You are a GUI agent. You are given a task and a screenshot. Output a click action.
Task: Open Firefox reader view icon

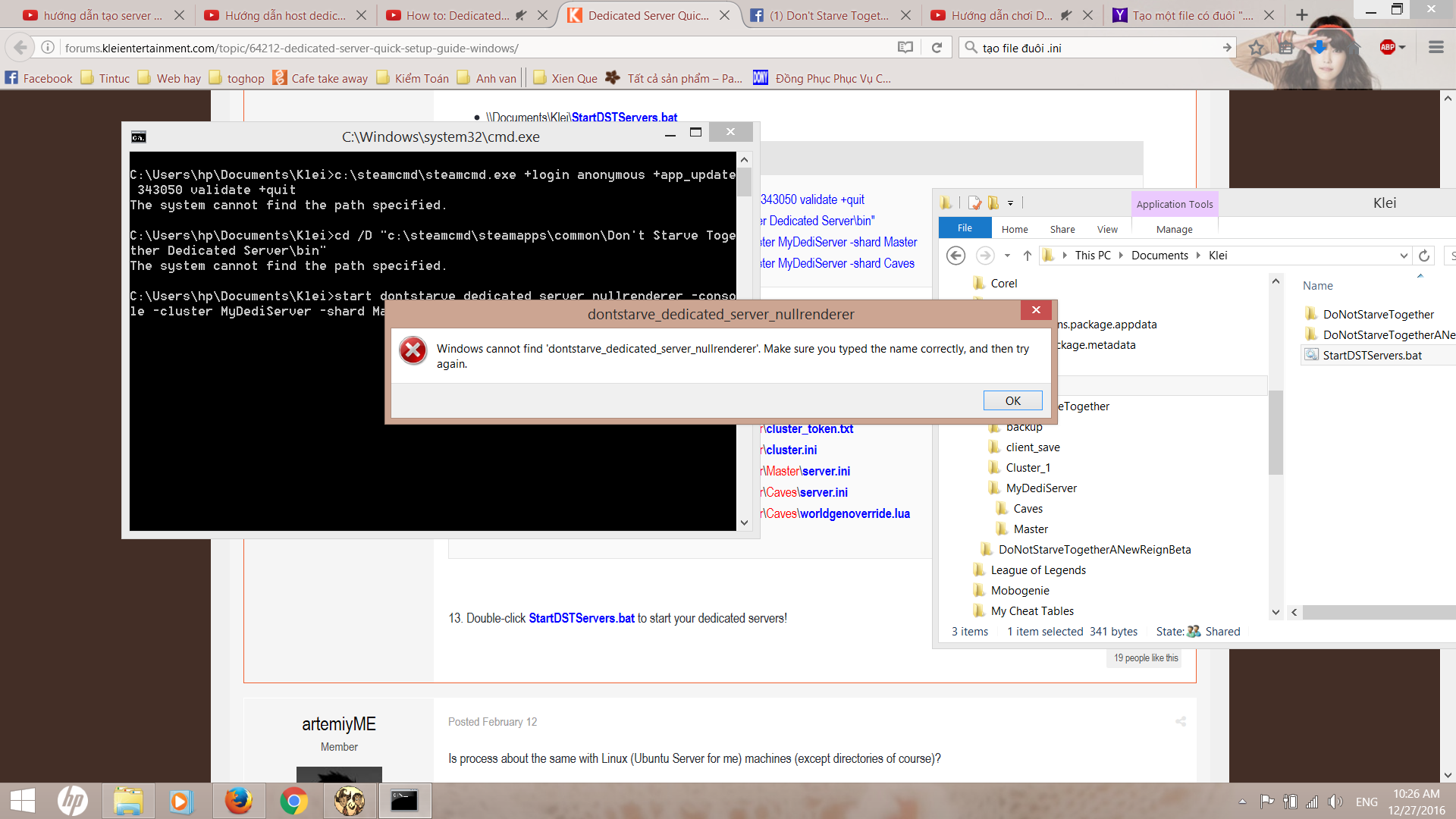pyautogui.click(x=905, y=48)
